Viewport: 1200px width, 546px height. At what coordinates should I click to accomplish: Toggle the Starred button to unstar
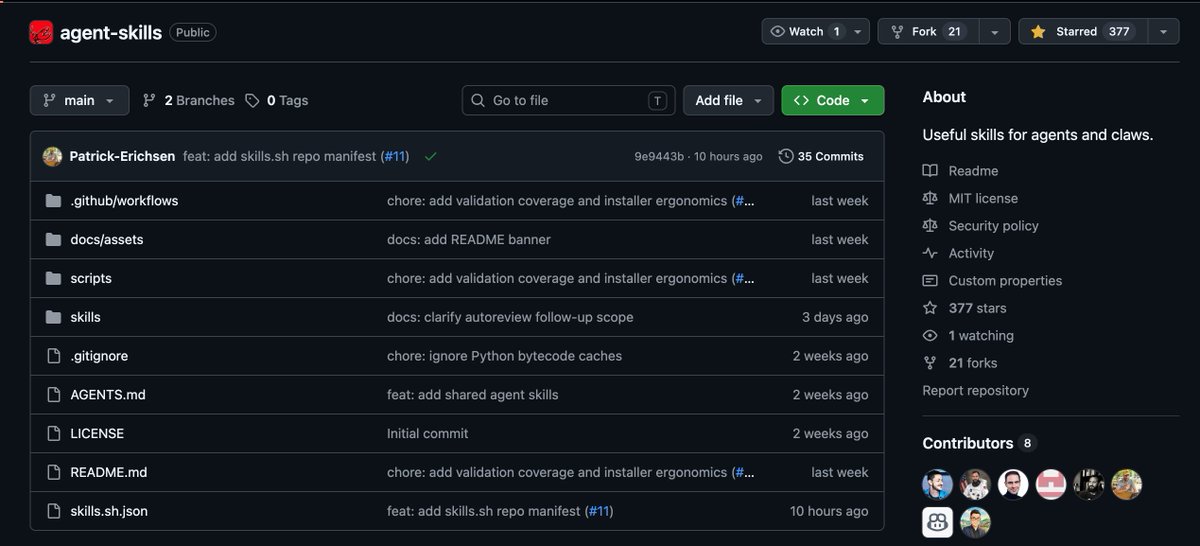point(1082,32)
